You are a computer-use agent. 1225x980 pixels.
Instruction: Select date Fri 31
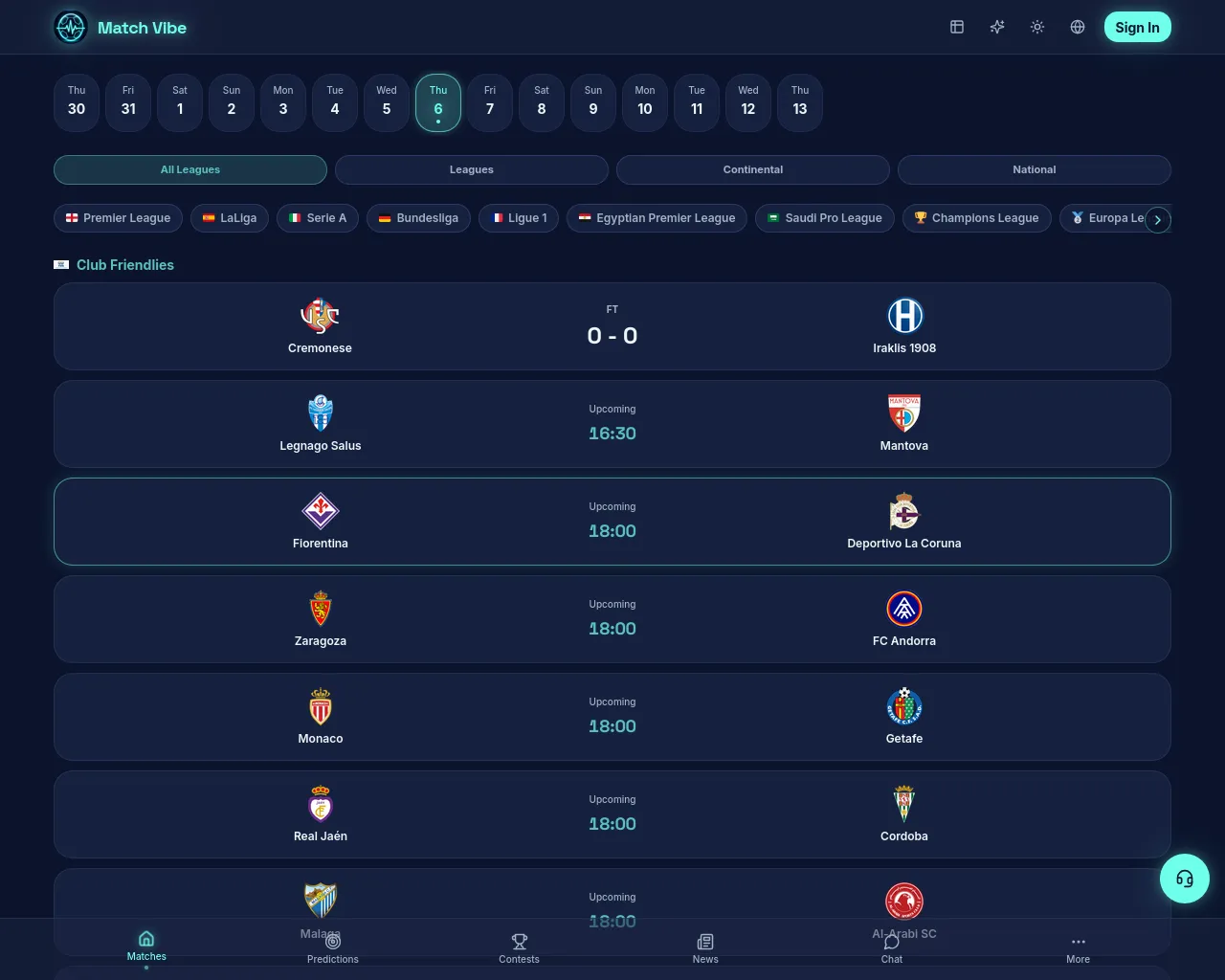click(128, 102)
